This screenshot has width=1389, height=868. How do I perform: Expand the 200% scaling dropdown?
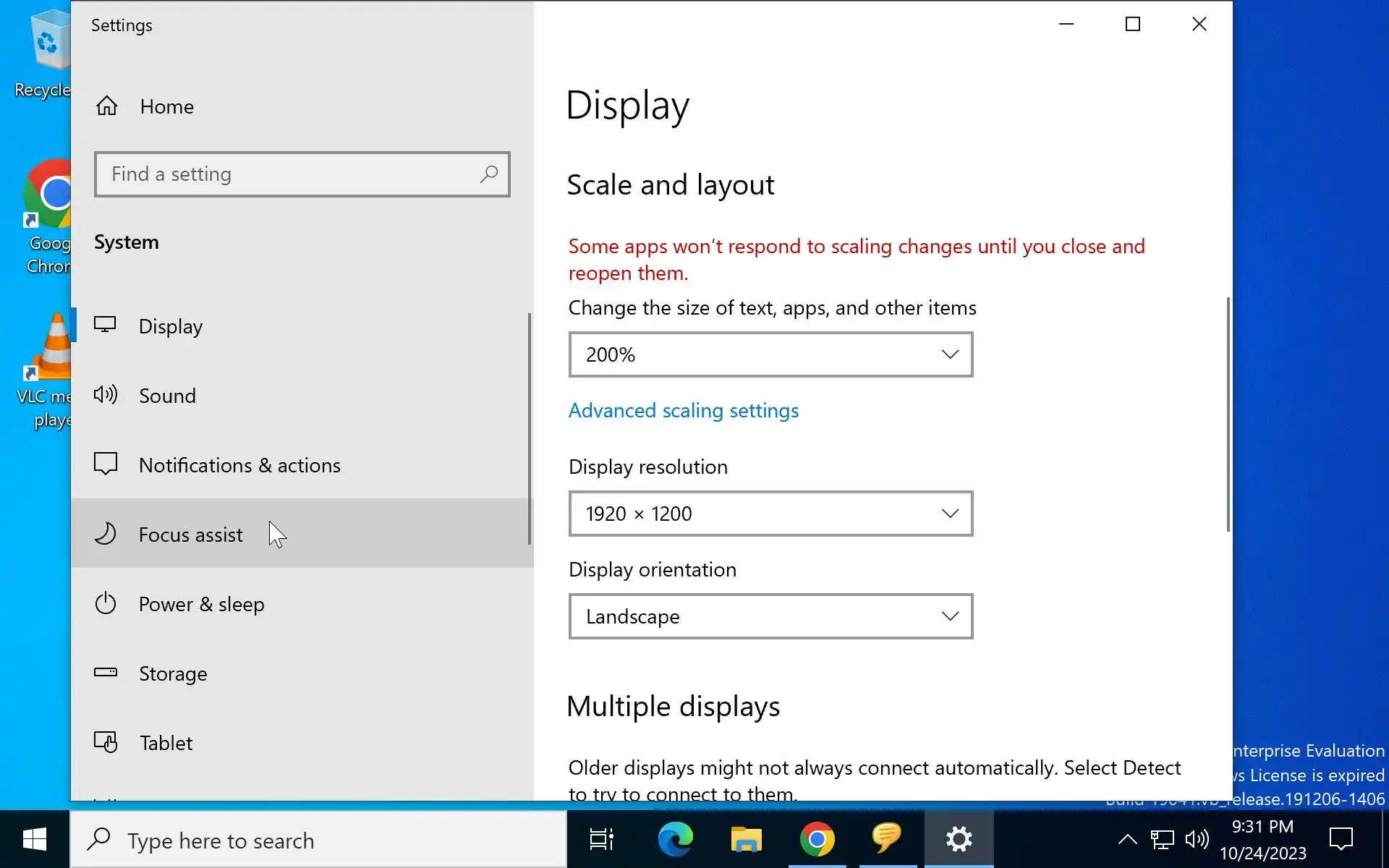click(770, 354)
